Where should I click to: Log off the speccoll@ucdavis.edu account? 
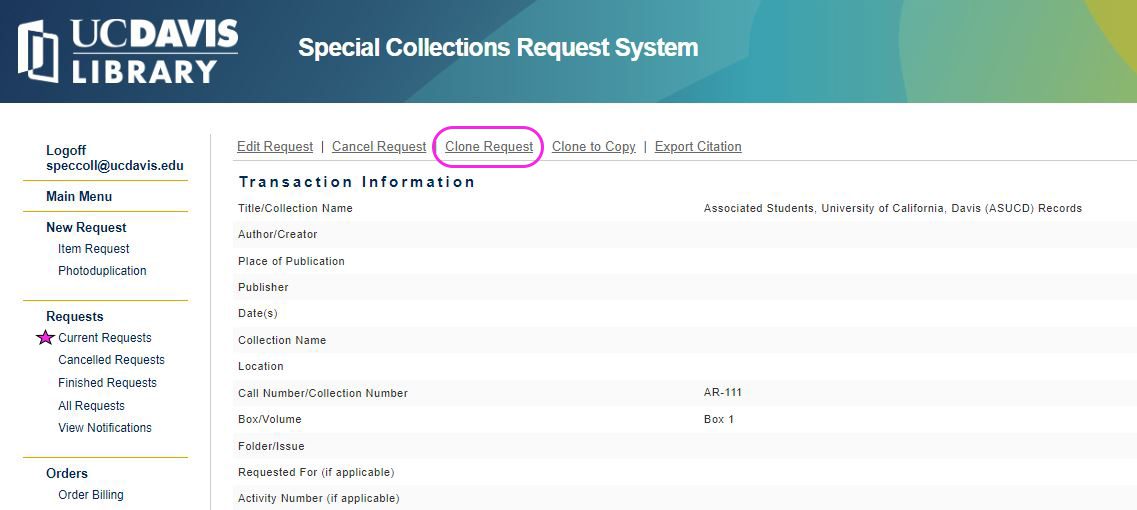click(66, 151)
